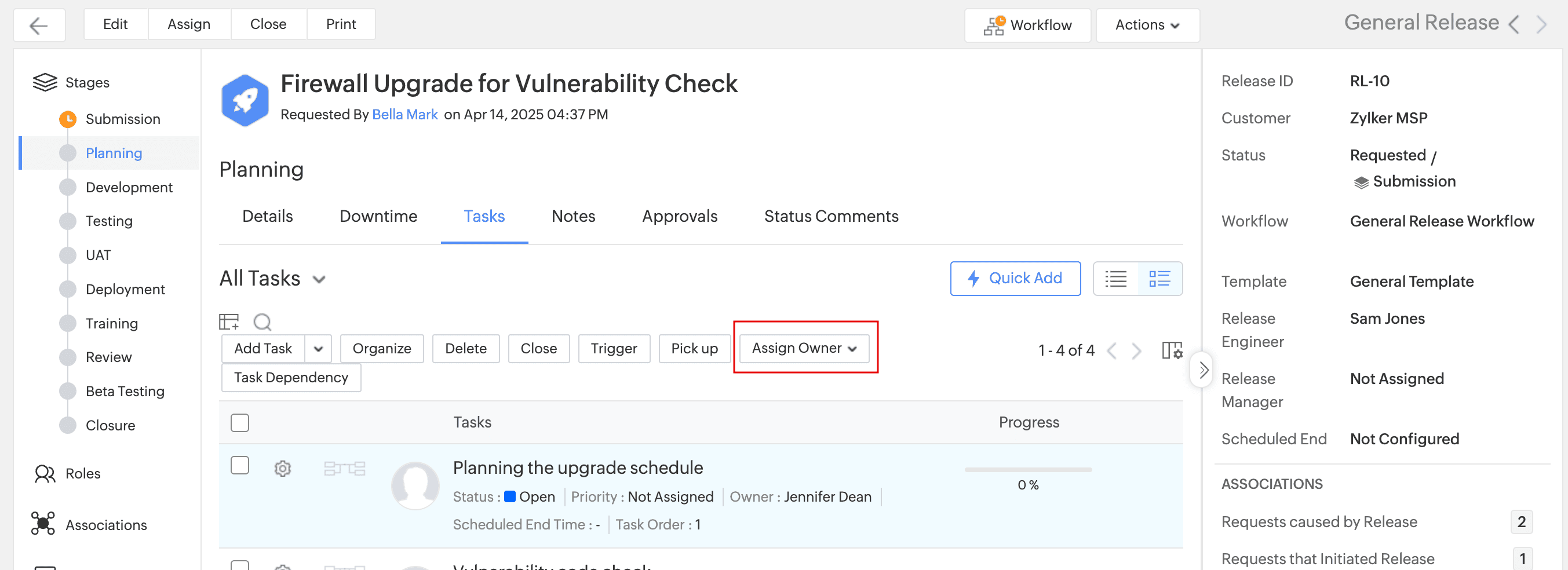Image resolution: width=1568 pixels, height=570 pixels.
Task: Switch to the Downtime tab
Action: pos(378,217)
